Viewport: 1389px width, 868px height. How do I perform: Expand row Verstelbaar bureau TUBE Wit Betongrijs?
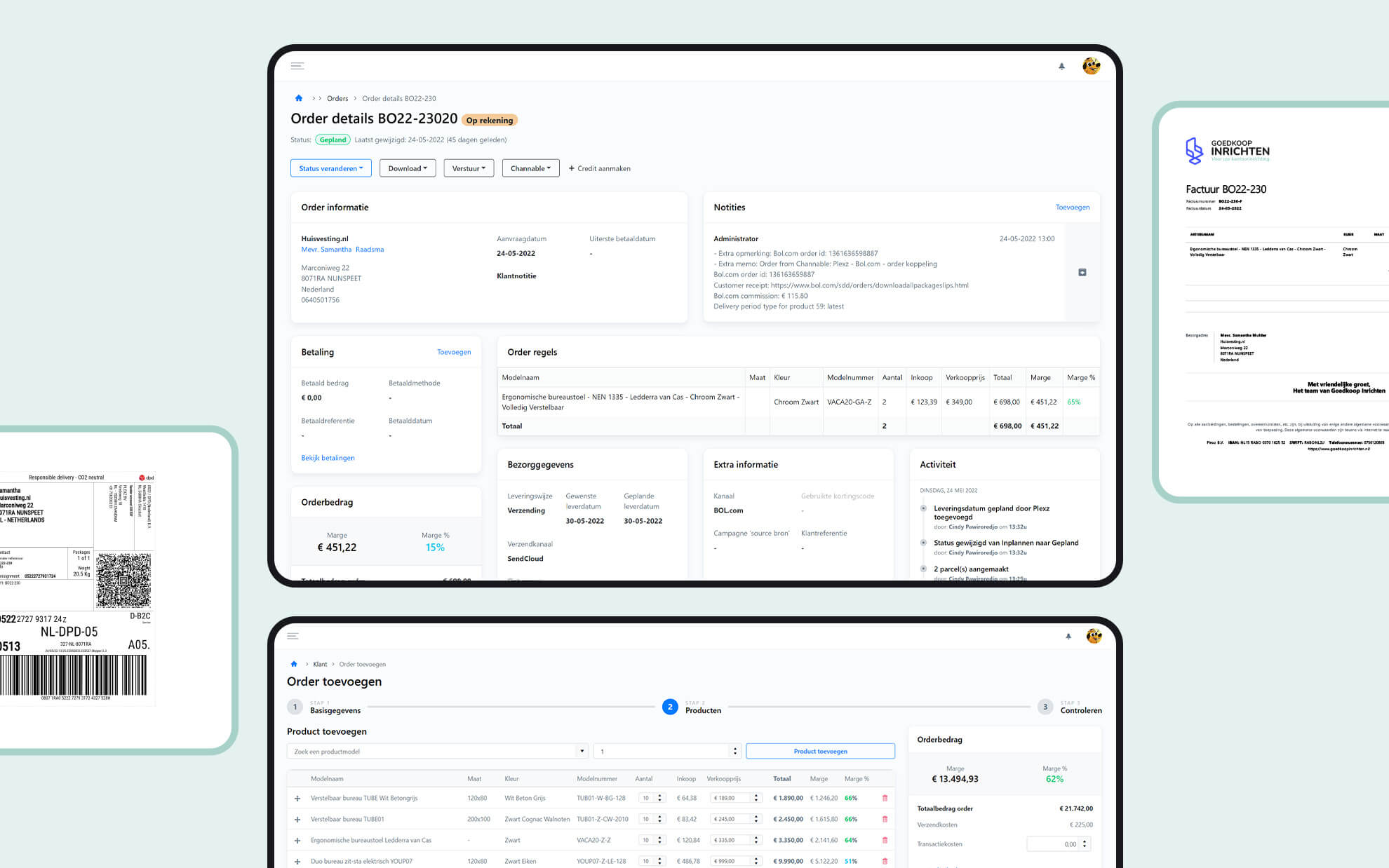pyautogui.click(x=297, y=799)
